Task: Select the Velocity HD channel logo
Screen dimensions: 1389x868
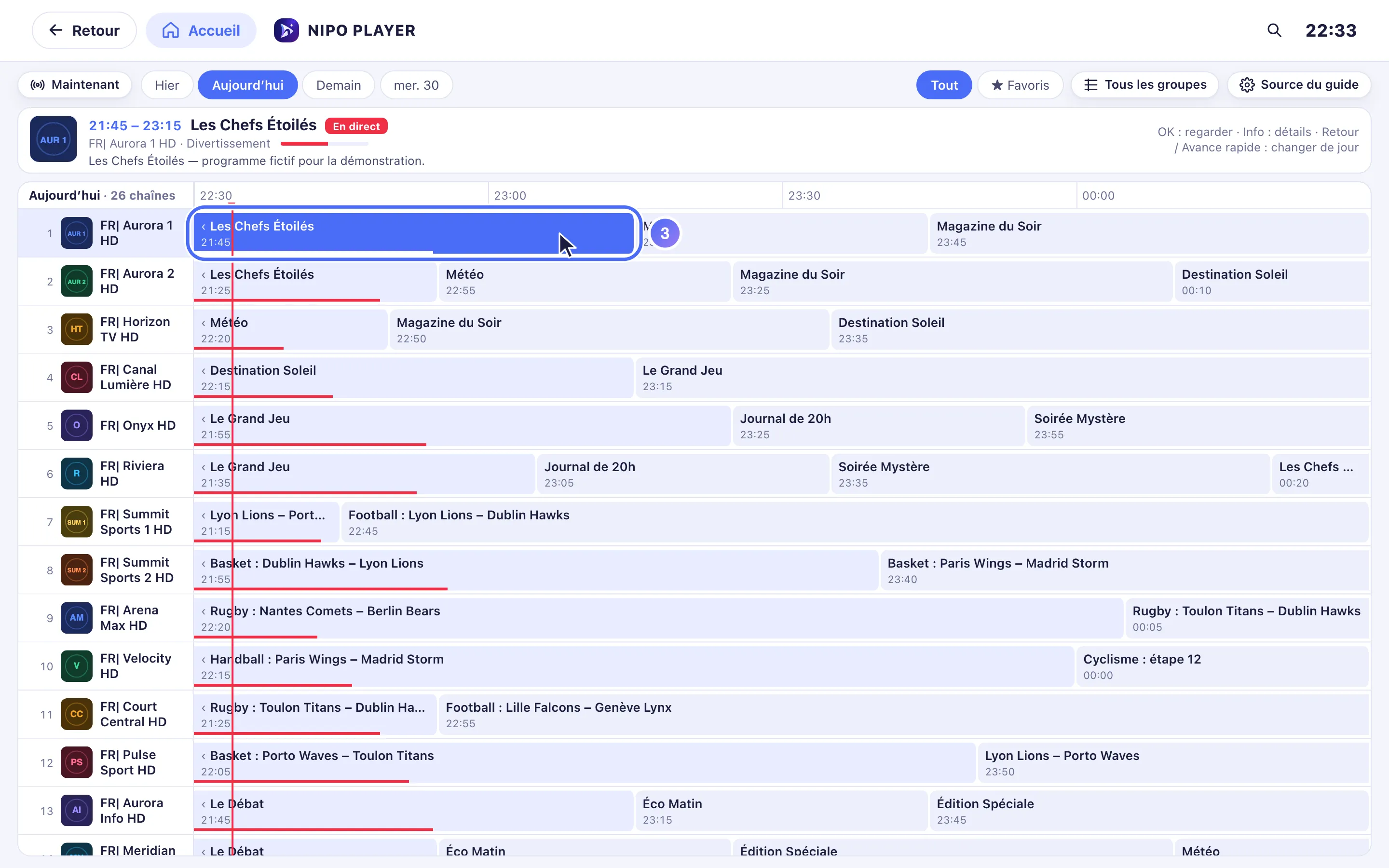Action: 76,666
